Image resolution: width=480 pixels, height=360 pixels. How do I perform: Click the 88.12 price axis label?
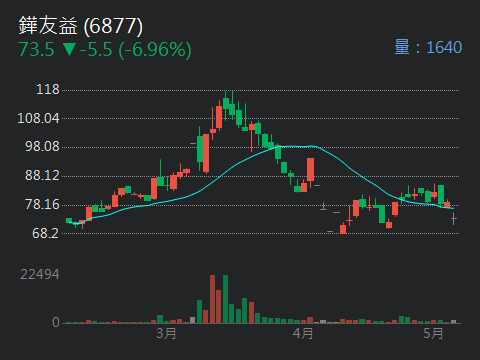click(x=42, y=176)
